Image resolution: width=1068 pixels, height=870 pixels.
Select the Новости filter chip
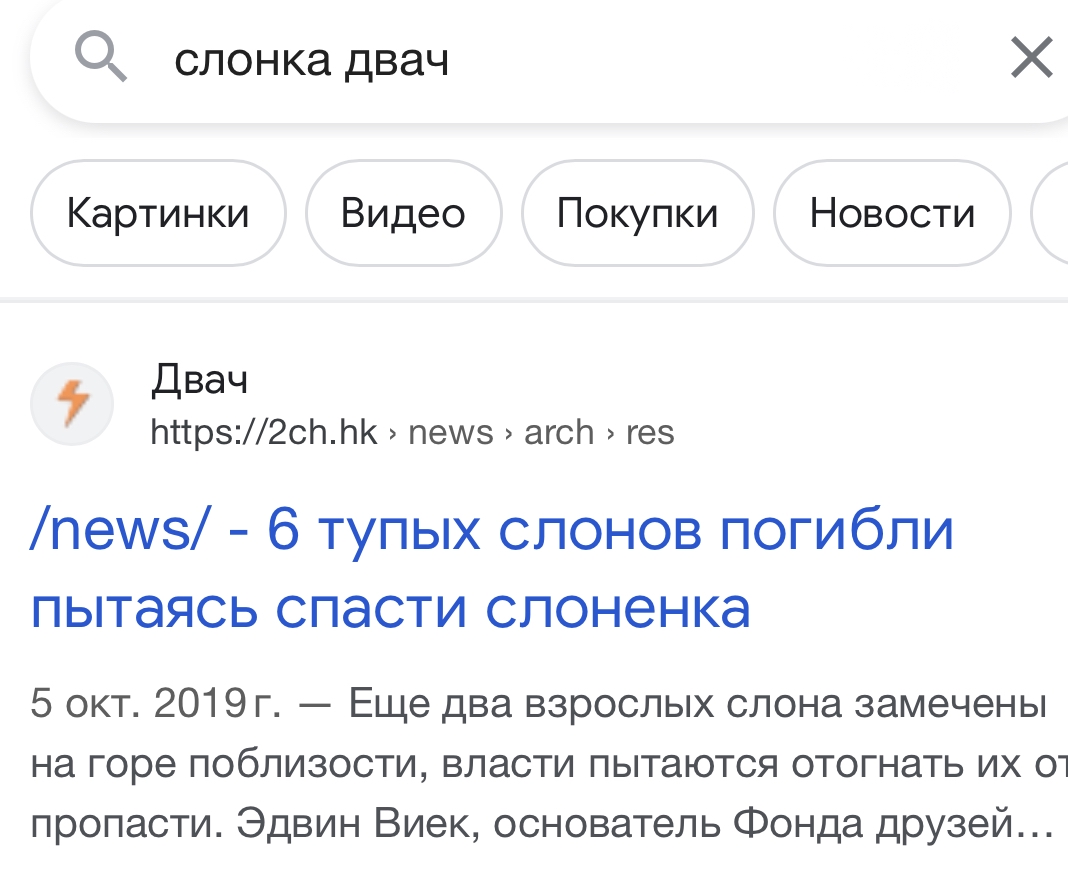(x=892, y=213)
